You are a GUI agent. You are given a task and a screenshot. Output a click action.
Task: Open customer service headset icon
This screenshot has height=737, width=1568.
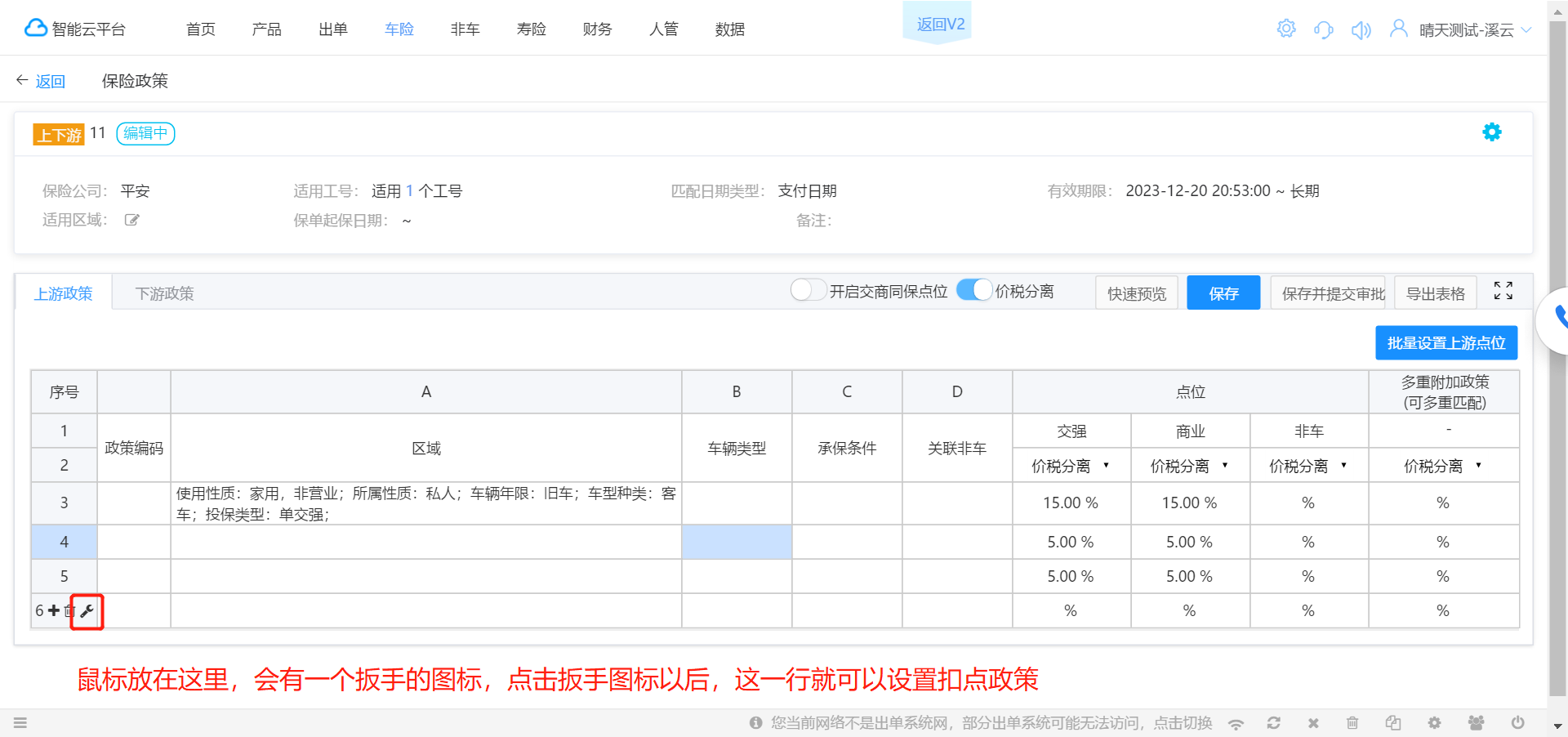click(1324, 30)
